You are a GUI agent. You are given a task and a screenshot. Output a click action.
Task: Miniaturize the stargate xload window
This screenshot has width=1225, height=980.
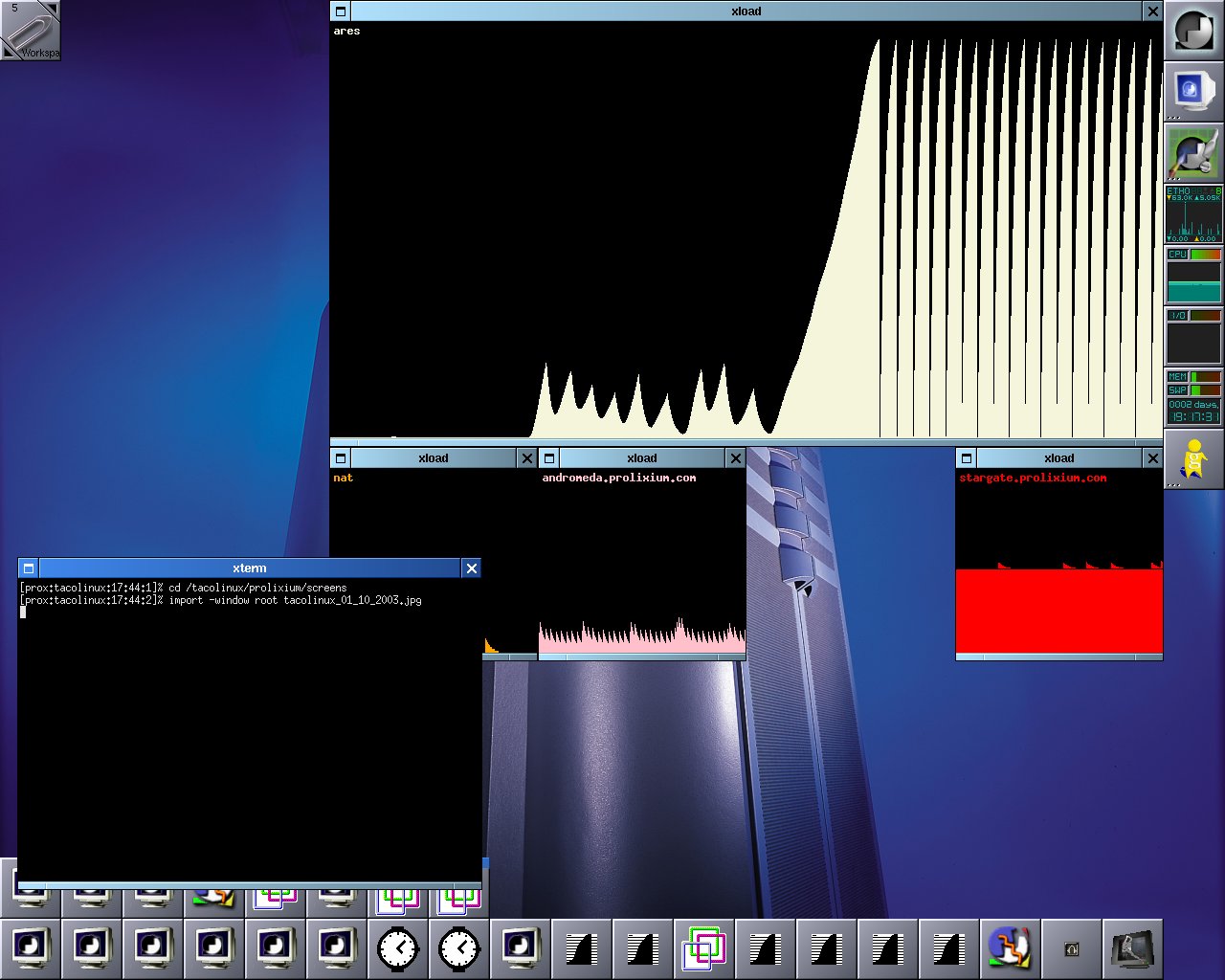[x=967, y=458]
